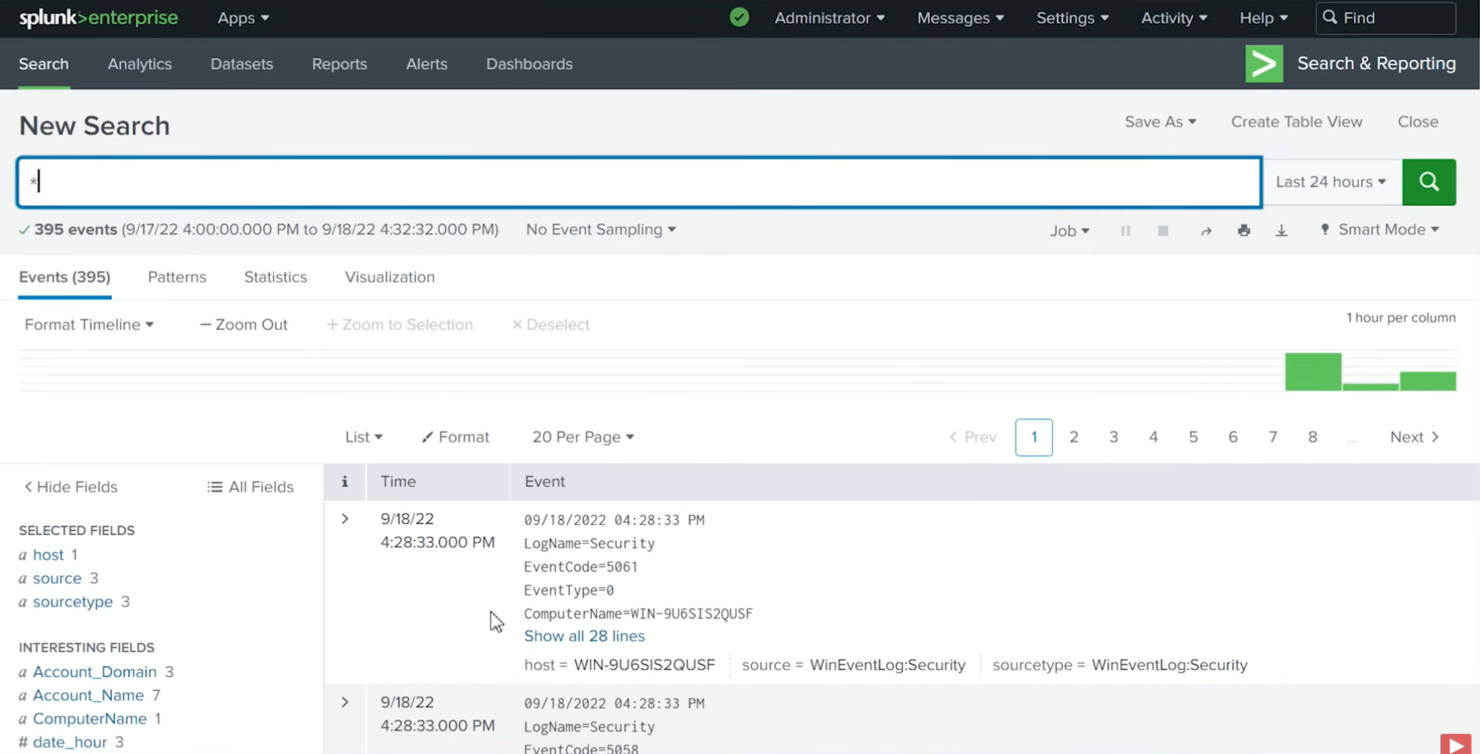This screenshot has height=754, width=1480.
Task: Stop the search job
Action: click(1163, 230)
